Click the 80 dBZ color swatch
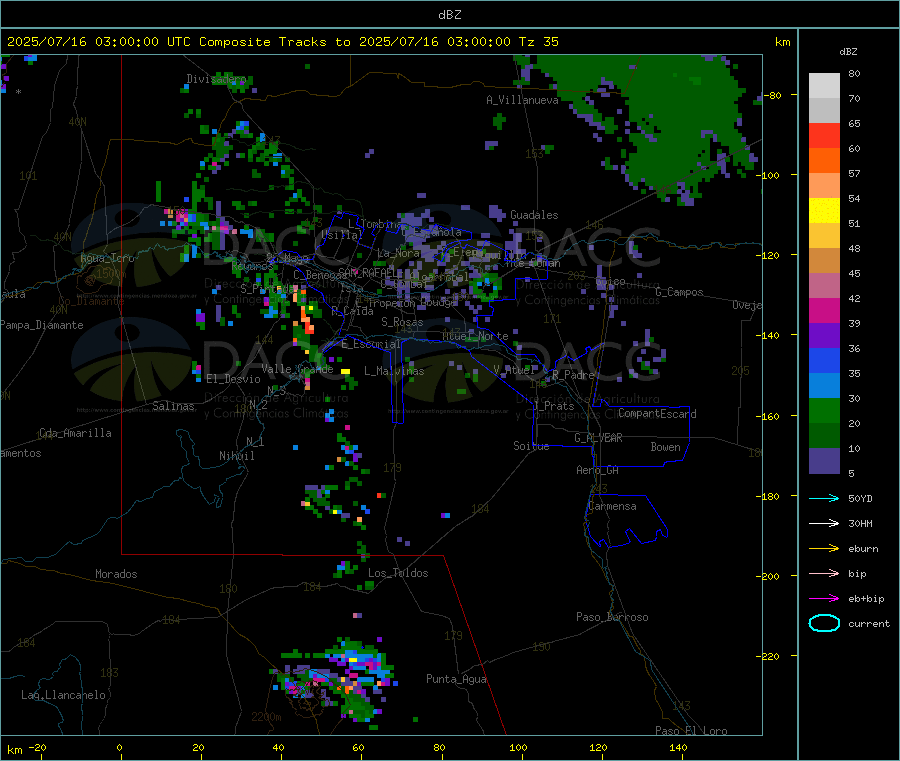900x761 pixels. [824, 86]
